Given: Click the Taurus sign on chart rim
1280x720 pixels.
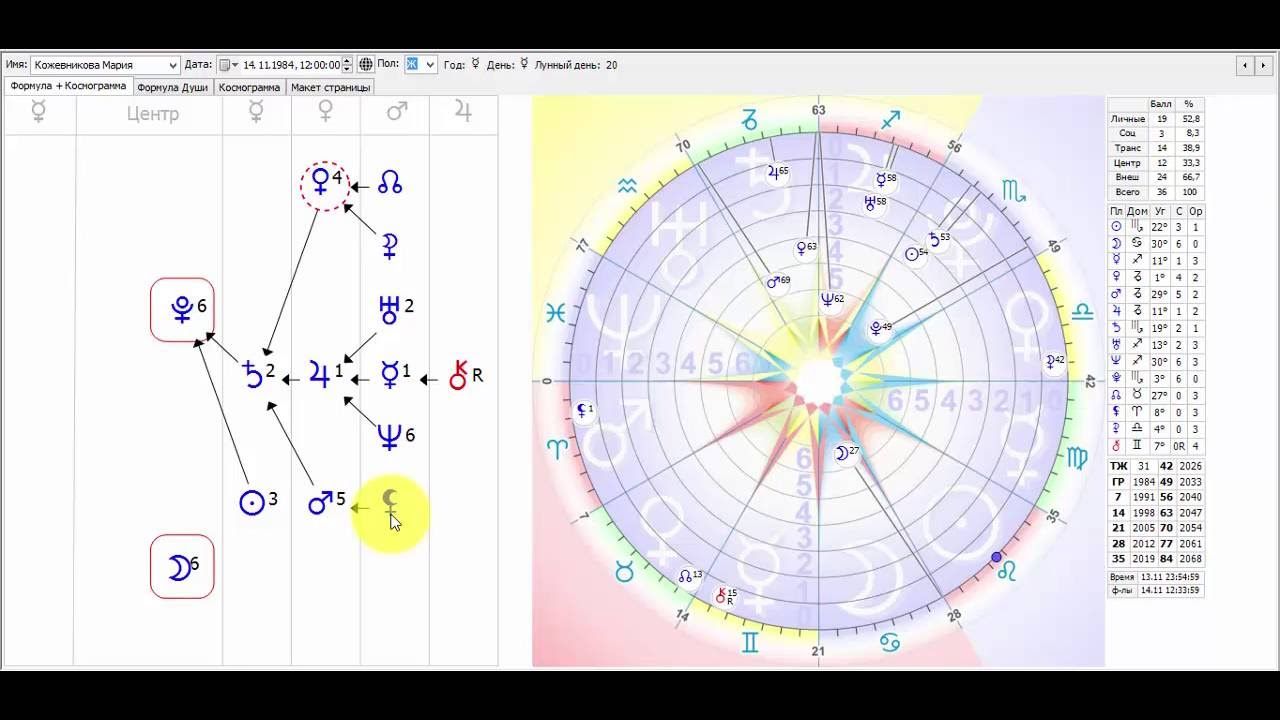Looking at the screenshot, I should (x=624, y=571).
